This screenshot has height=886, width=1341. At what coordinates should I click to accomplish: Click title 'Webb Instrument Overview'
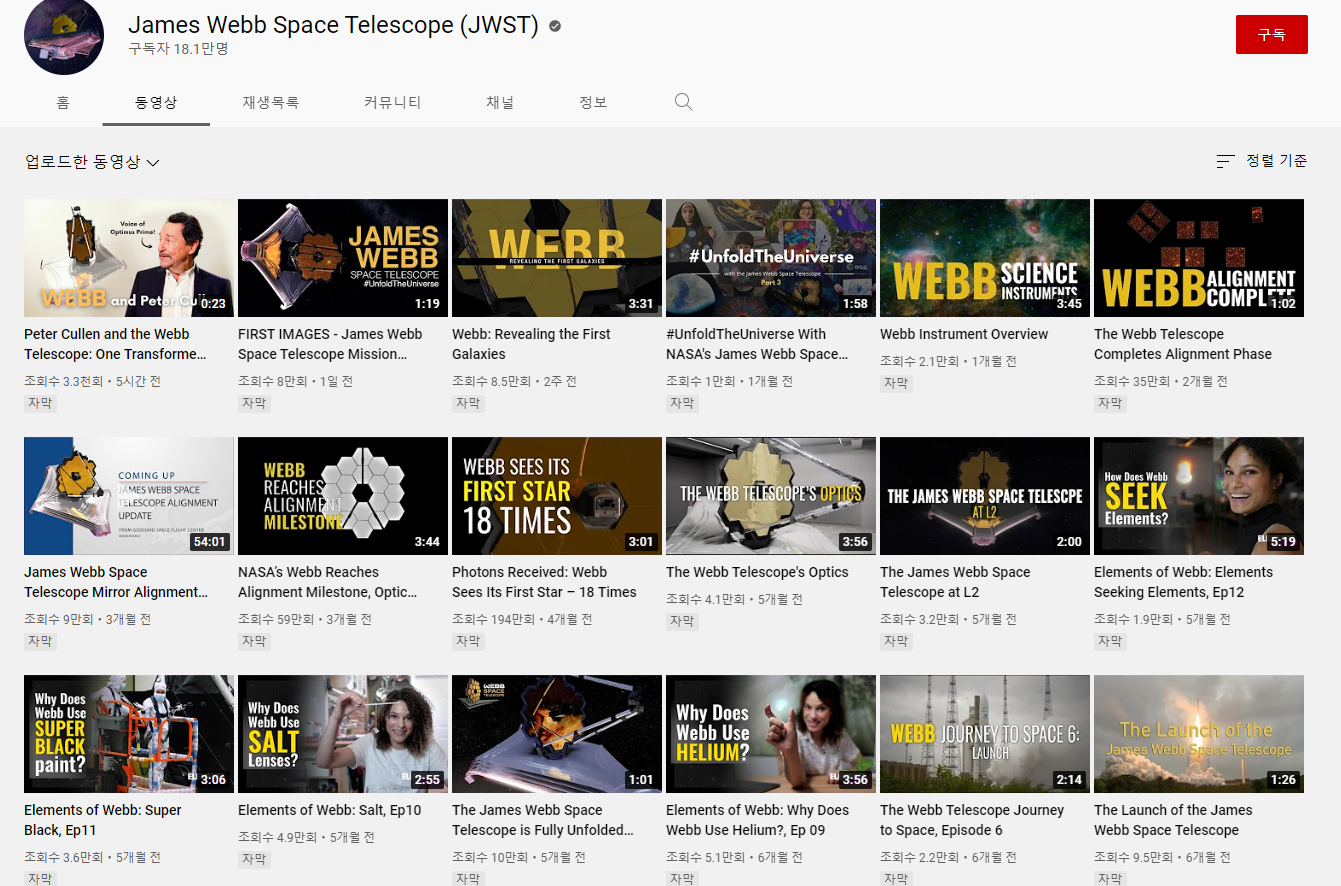coord(964,334)
